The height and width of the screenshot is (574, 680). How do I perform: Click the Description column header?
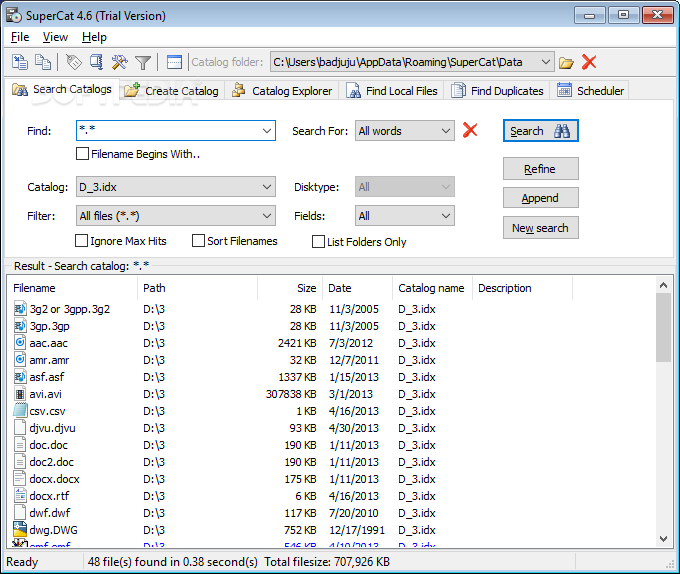click(x=523, y=288)
